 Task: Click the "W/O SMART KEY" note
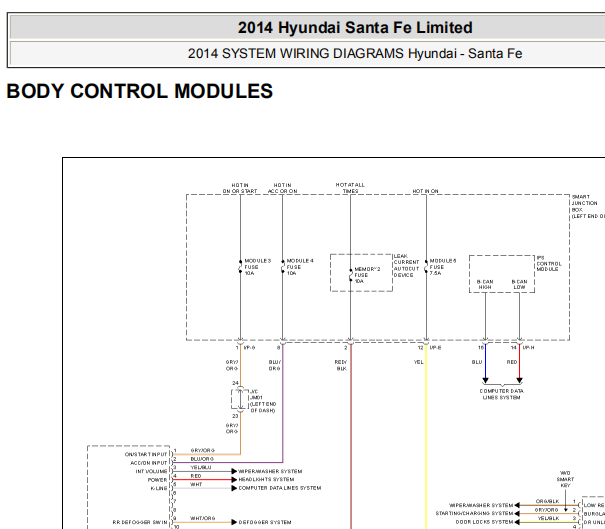point(565,479)
